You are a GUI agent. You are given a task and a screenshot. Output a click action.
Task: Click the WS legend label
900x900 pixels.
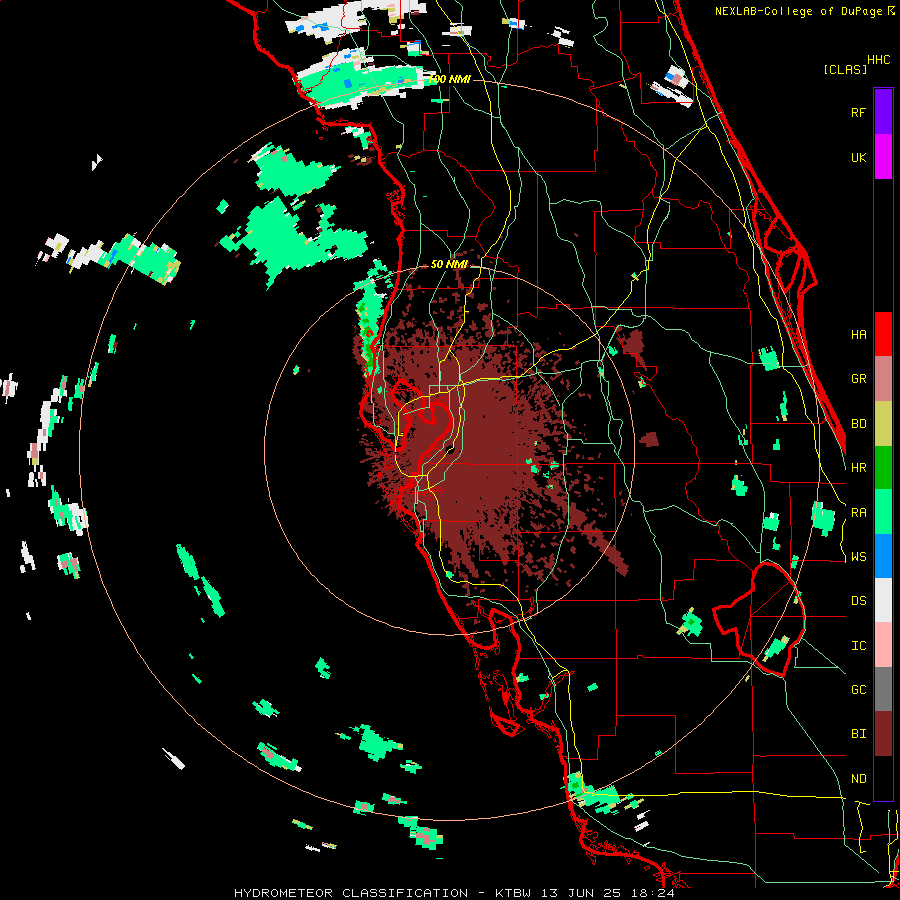[x=858, y=557]
